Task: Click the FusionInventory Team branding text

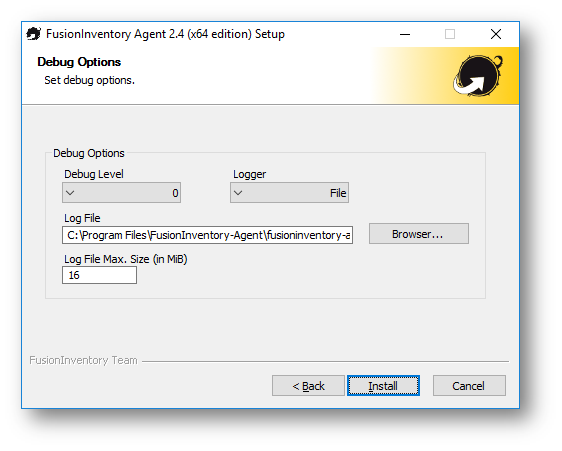Action: [x=83, y=360]
